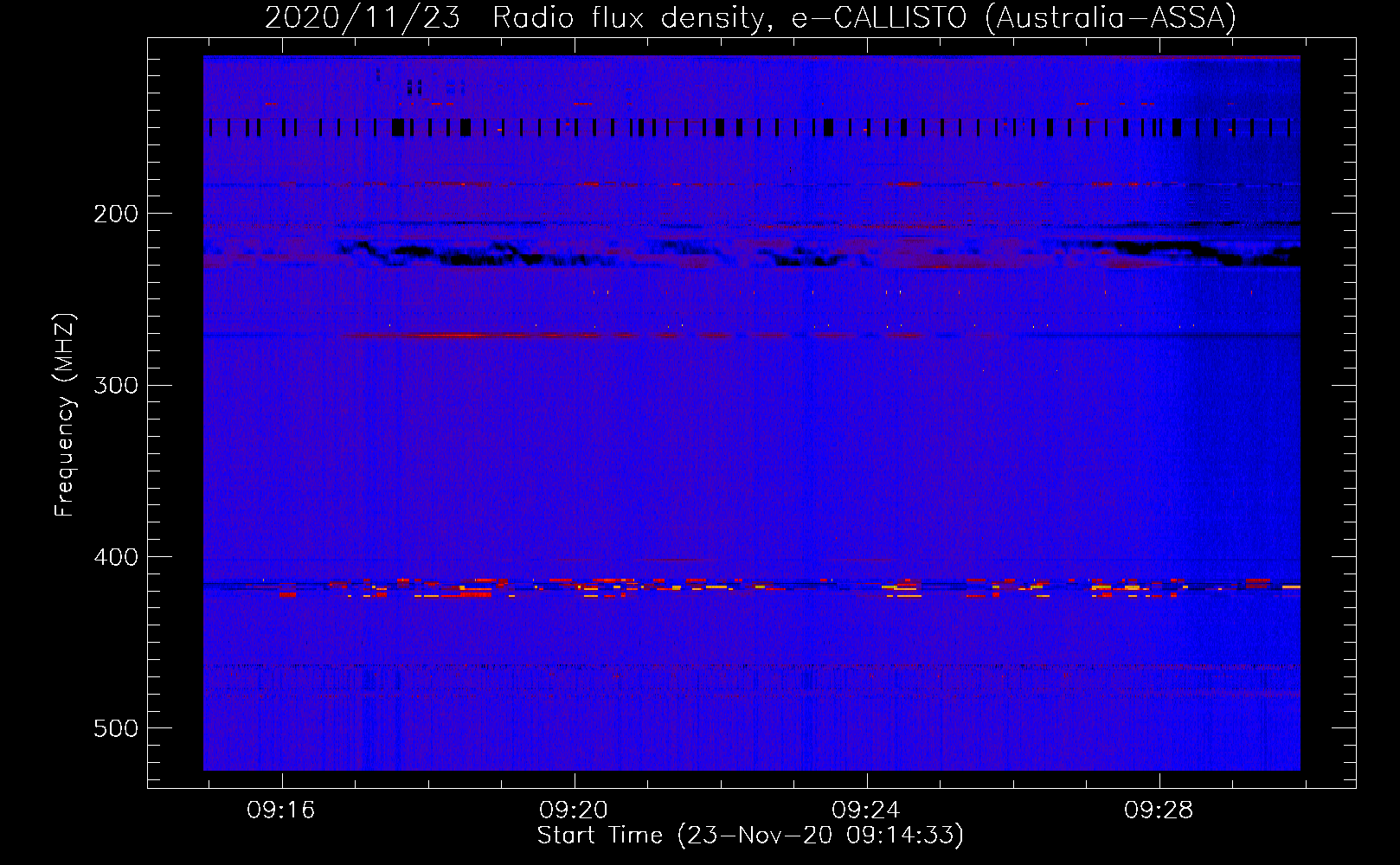The image size is (1400, 865).
Task: Click the 500 frequency tick label
Action: click(x=116, y=728)
